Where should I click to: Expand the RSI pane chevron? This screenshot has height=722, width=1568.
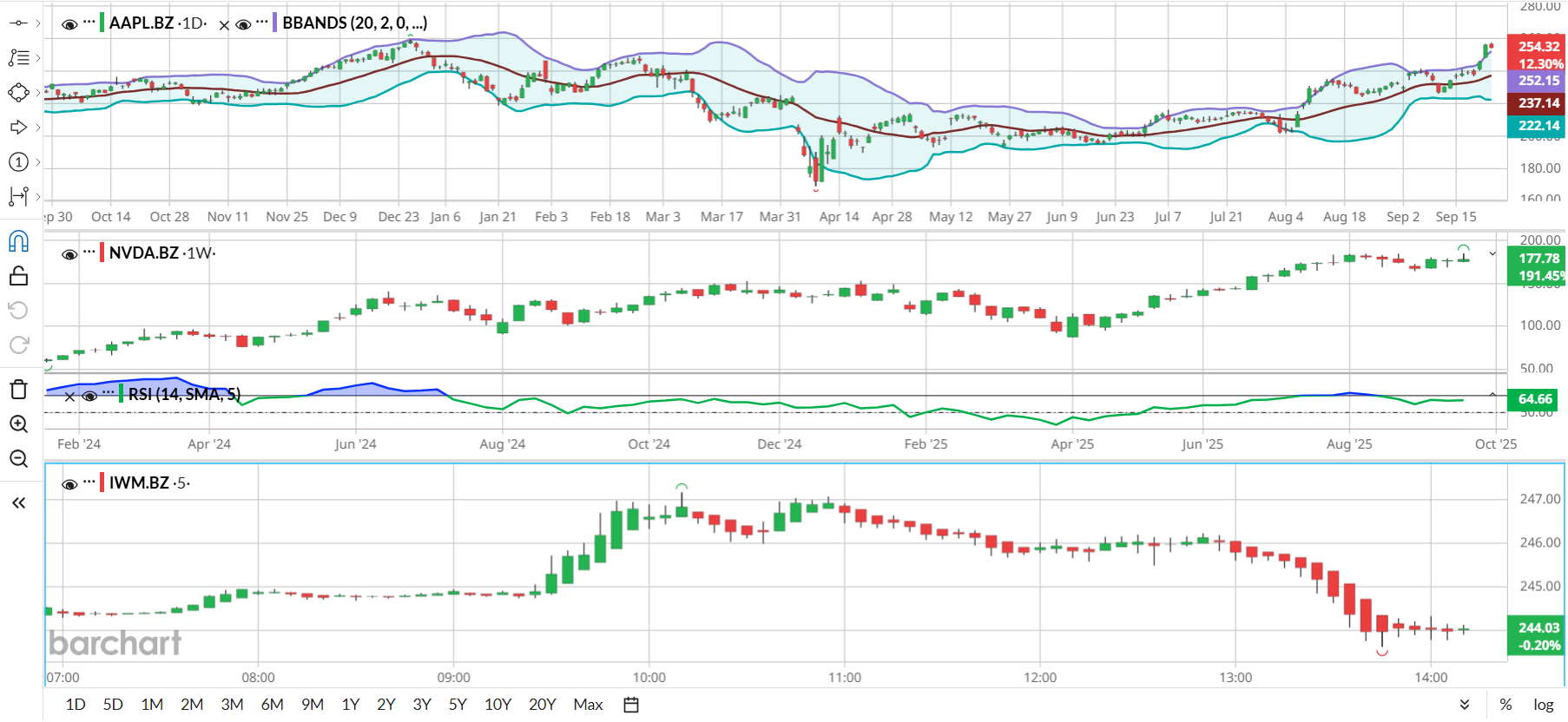pyautogui.click(x=1492, y=395)
